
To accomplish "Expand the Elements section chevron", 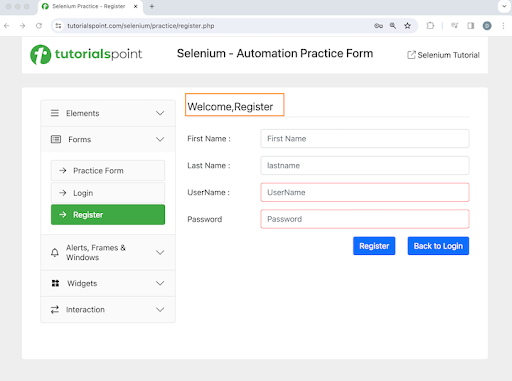I will (x=160, y=113).
